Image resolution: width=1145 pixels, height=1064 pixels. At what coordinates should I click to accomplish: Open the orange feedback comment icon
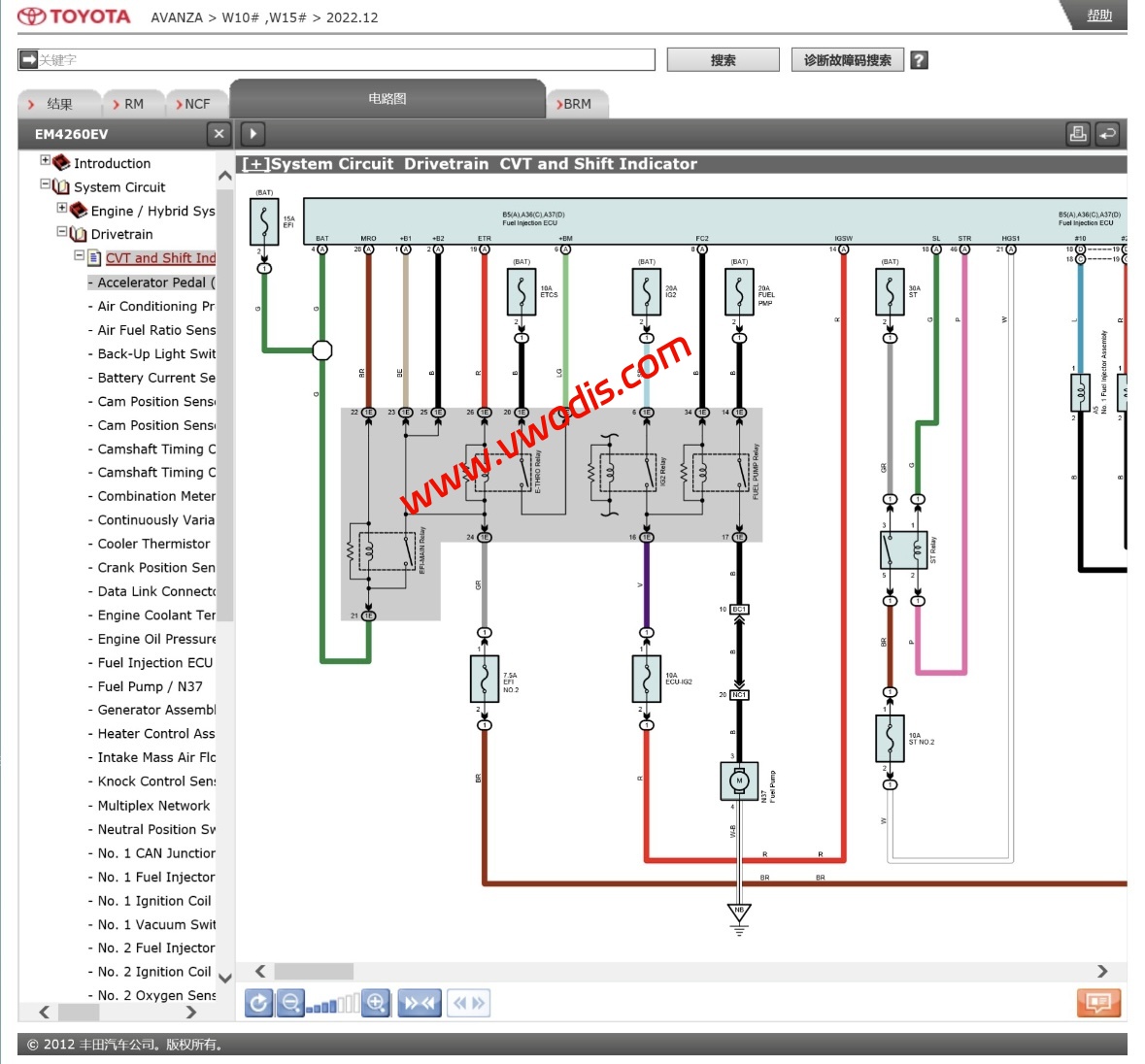coord(1098,1003)
